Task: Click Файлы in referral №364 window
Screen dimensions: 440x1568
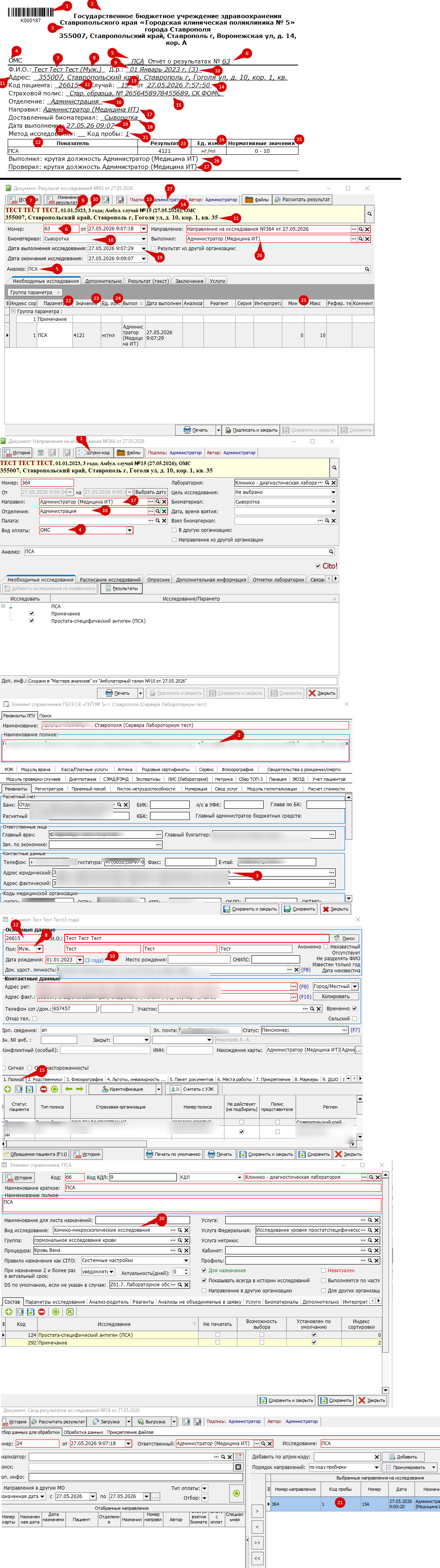Action: pyautogui.click(x=129, y=453)
